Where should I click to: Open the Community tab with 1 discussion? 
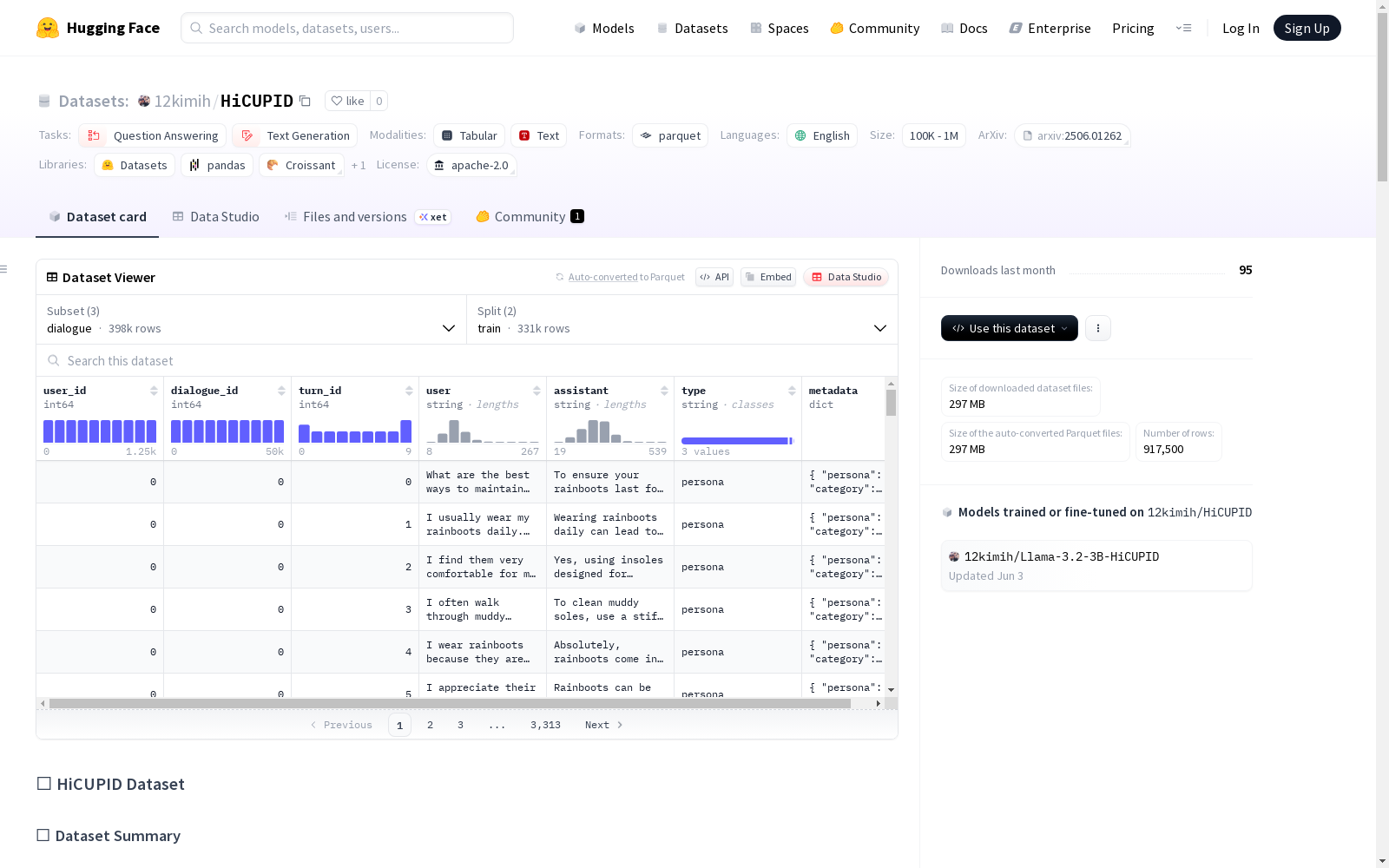click(x=530, y=217)
